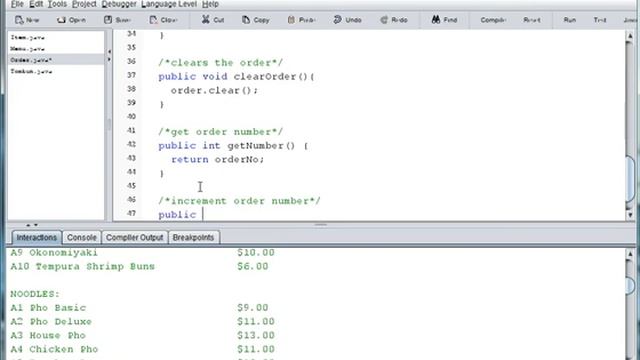Screen dimensions: 640x360
Task: Click the comment '/*clears the order*/'
Action: tap(220, 63)
